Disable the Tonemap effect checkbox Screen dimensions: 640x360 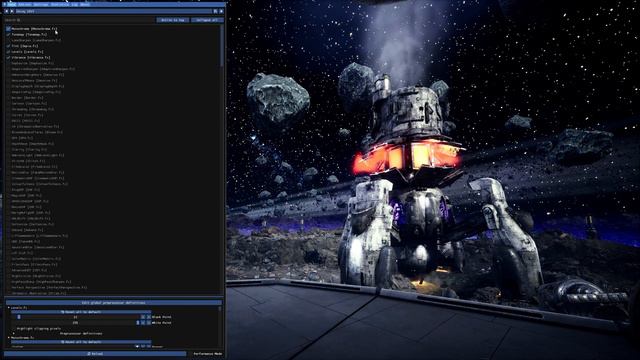pos(8,35)
